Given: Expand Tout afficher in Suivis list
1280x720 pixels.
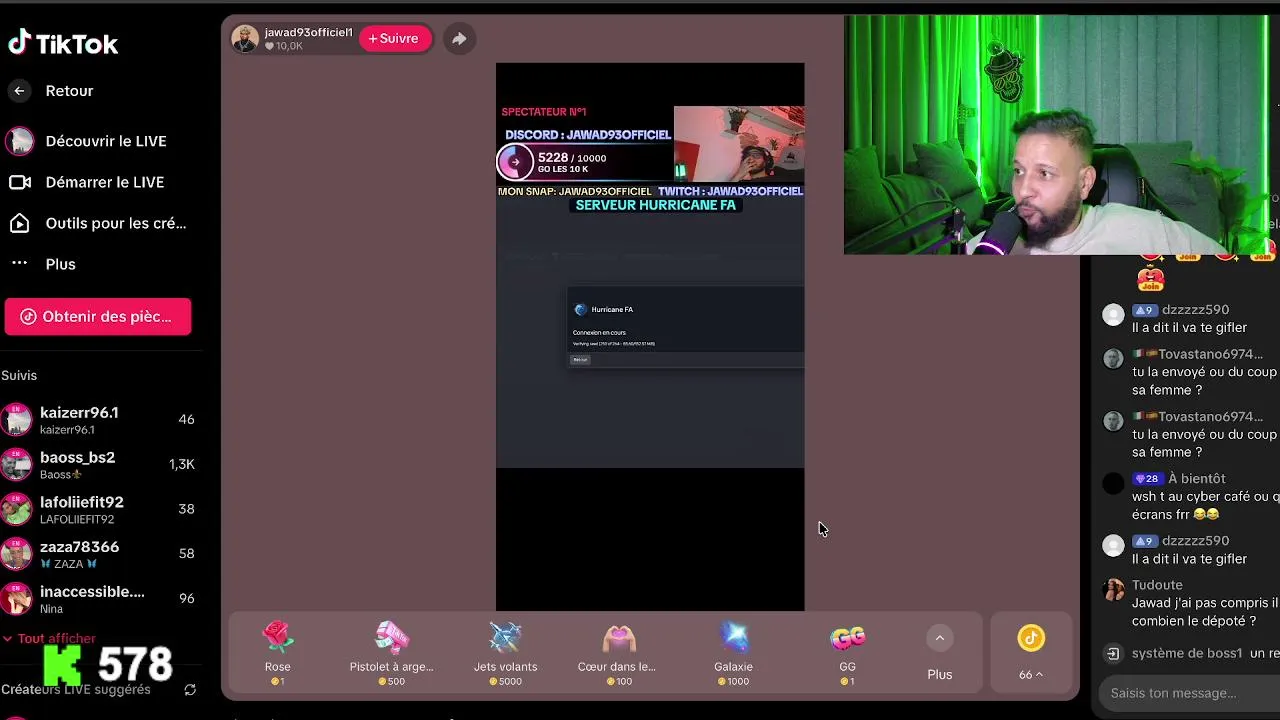Looking at the screenshot, I should [49, 638].
